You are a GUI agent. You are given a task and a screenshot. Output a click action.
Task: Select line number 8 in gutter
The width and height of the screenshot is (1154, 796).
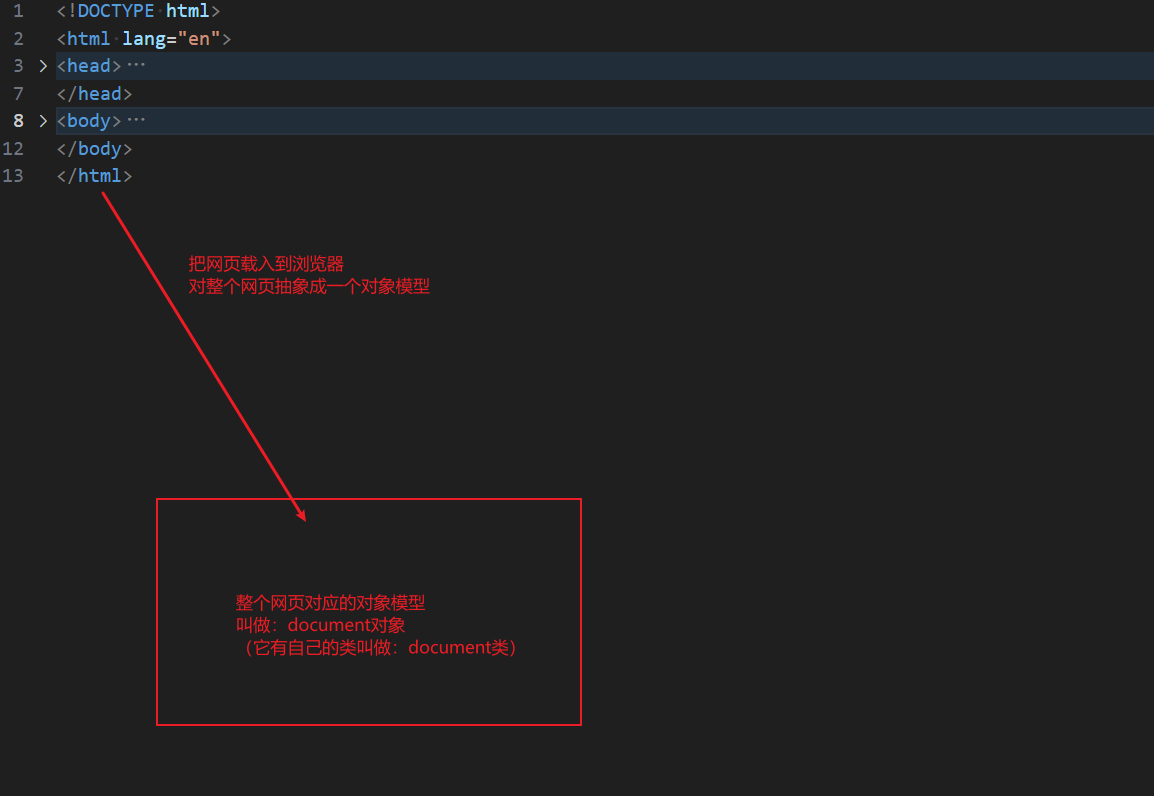point(18,121)
